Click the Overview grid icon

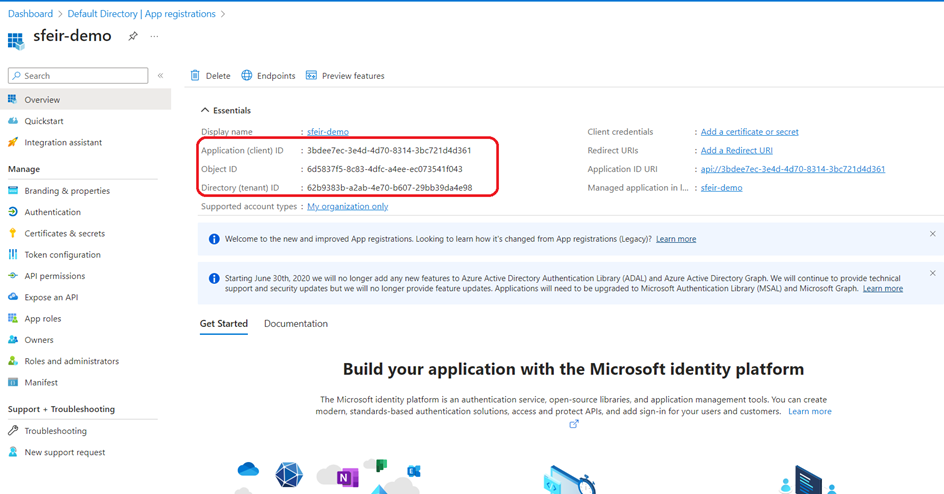13,99
